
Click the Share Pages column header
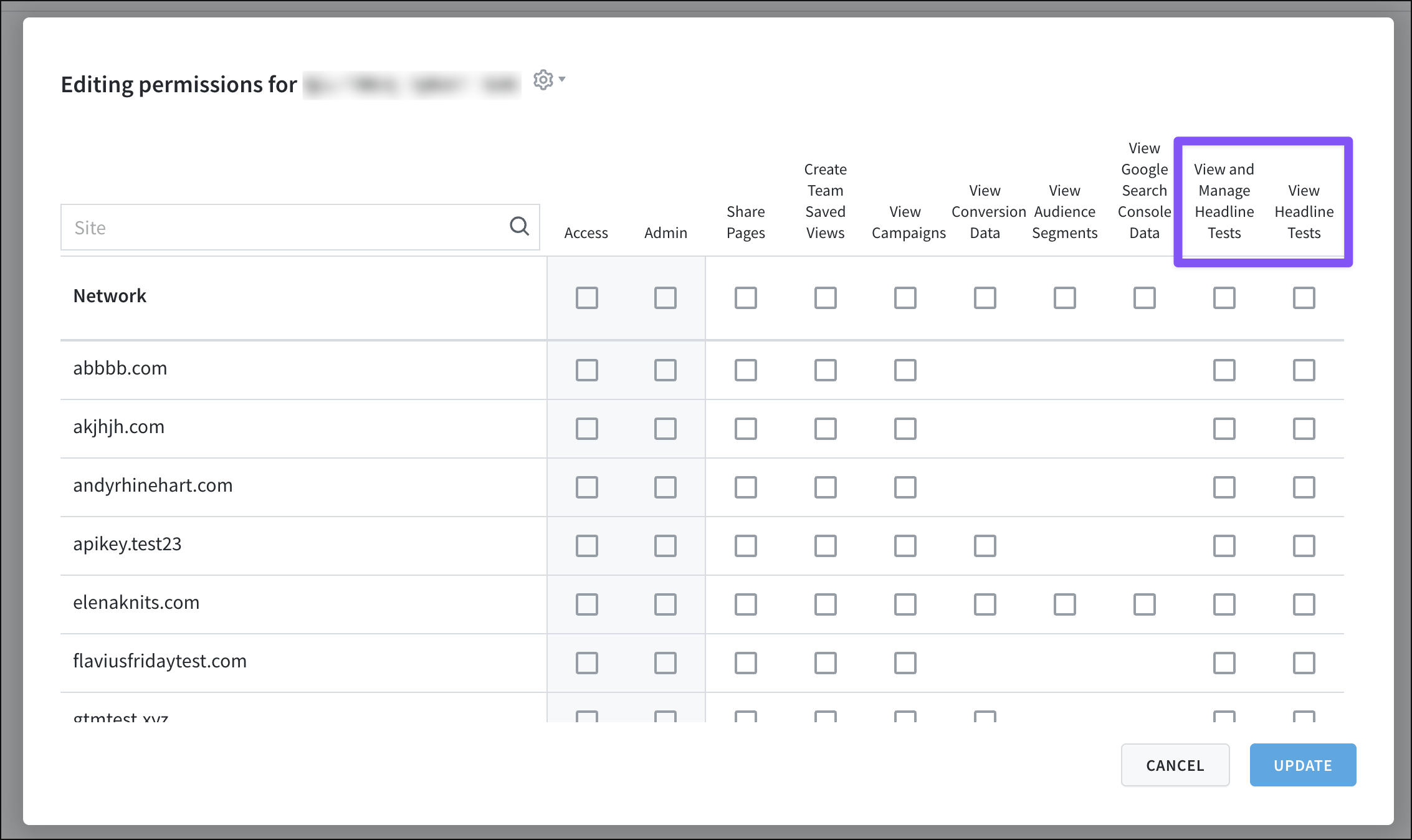click(x=746, y=222)
